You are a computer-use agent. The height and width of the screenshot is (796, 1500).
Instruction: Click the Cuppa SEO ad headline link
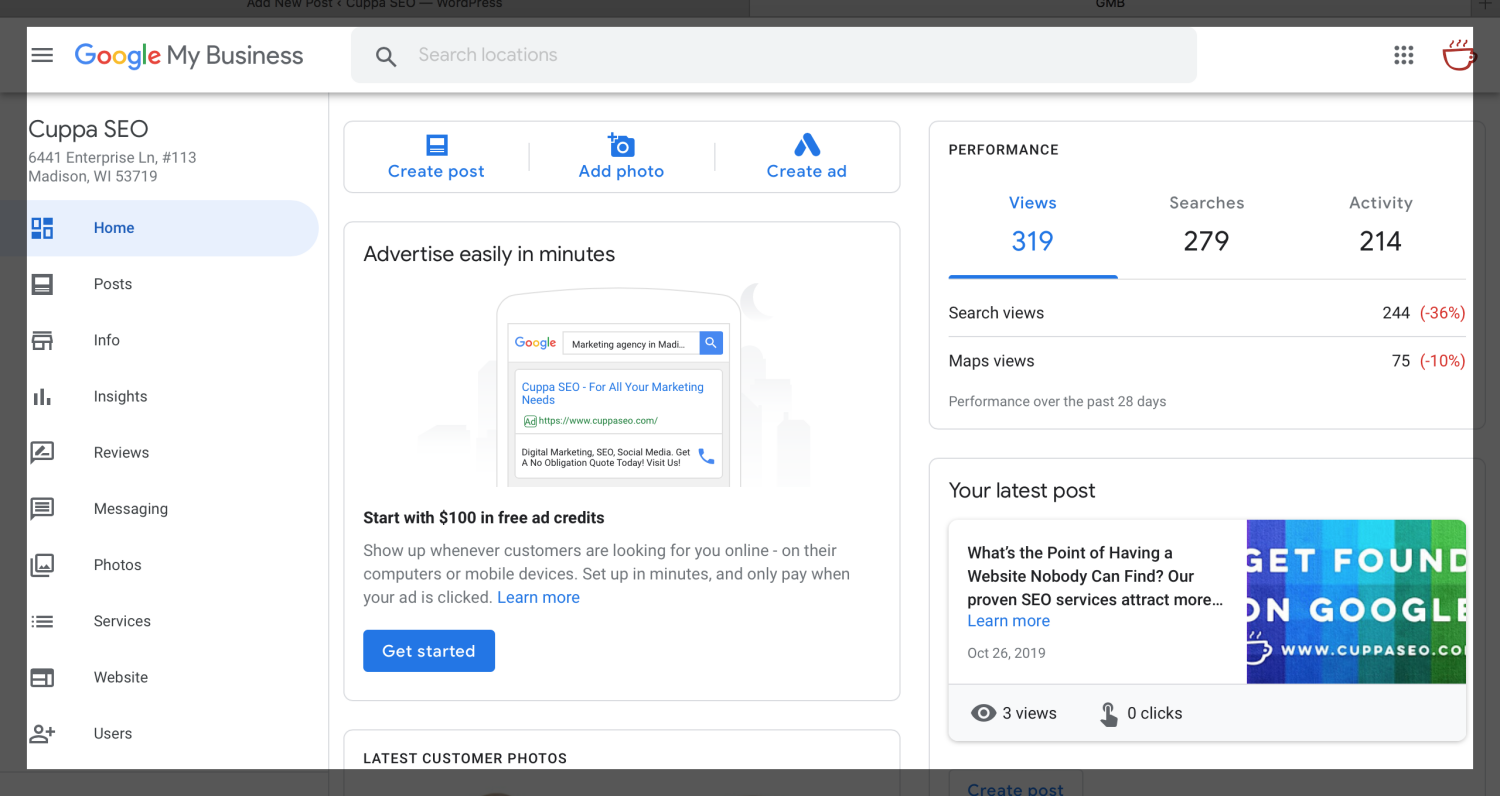point(612,393)
